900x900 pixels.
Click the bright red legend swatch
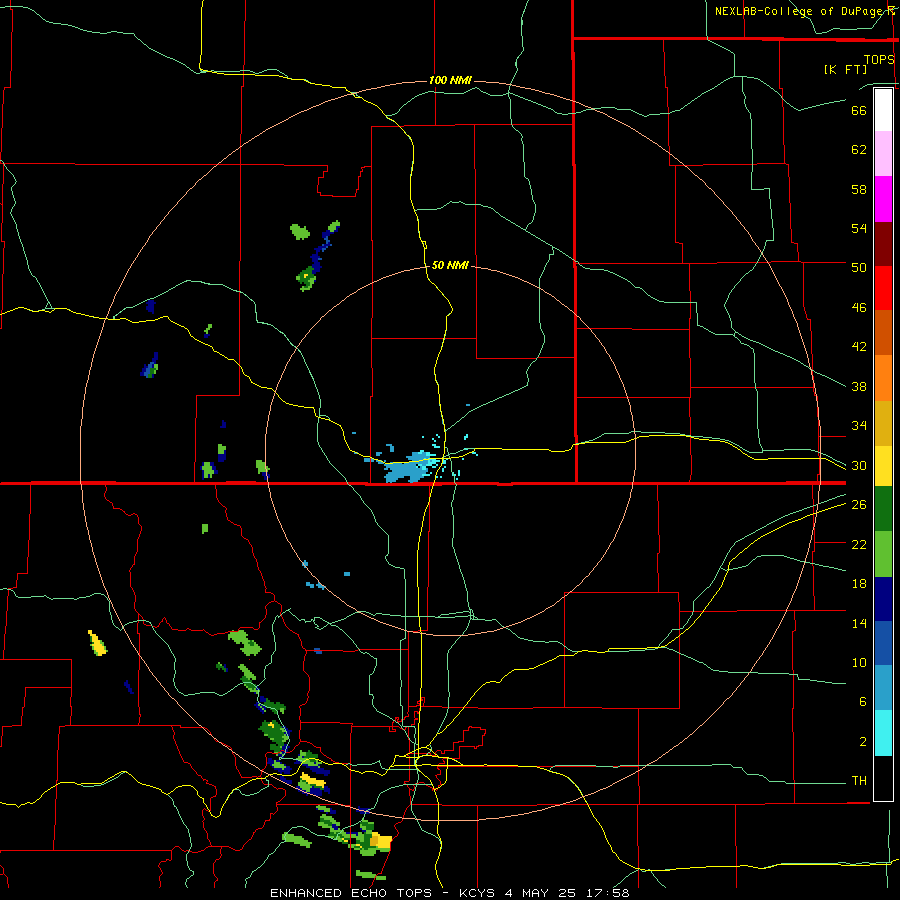(x=883, y=288)
